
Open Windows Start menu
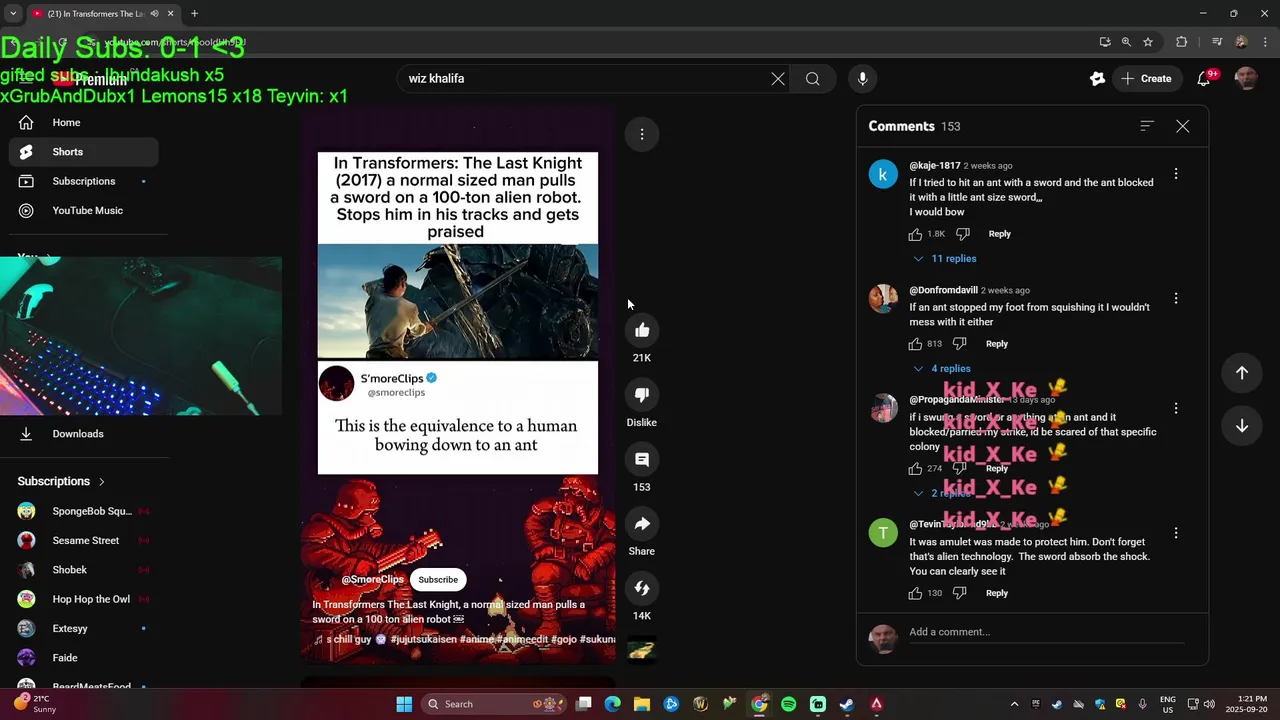click(404, 704)
